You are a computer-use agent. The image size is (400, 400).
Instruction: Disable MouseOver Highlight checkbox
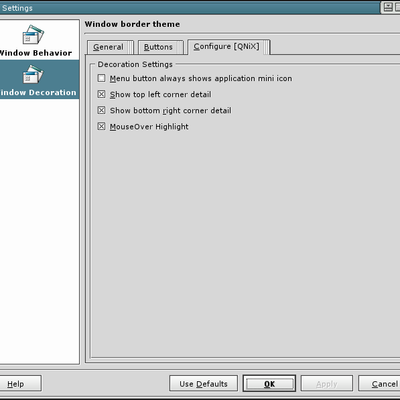[x=101, y=126]
